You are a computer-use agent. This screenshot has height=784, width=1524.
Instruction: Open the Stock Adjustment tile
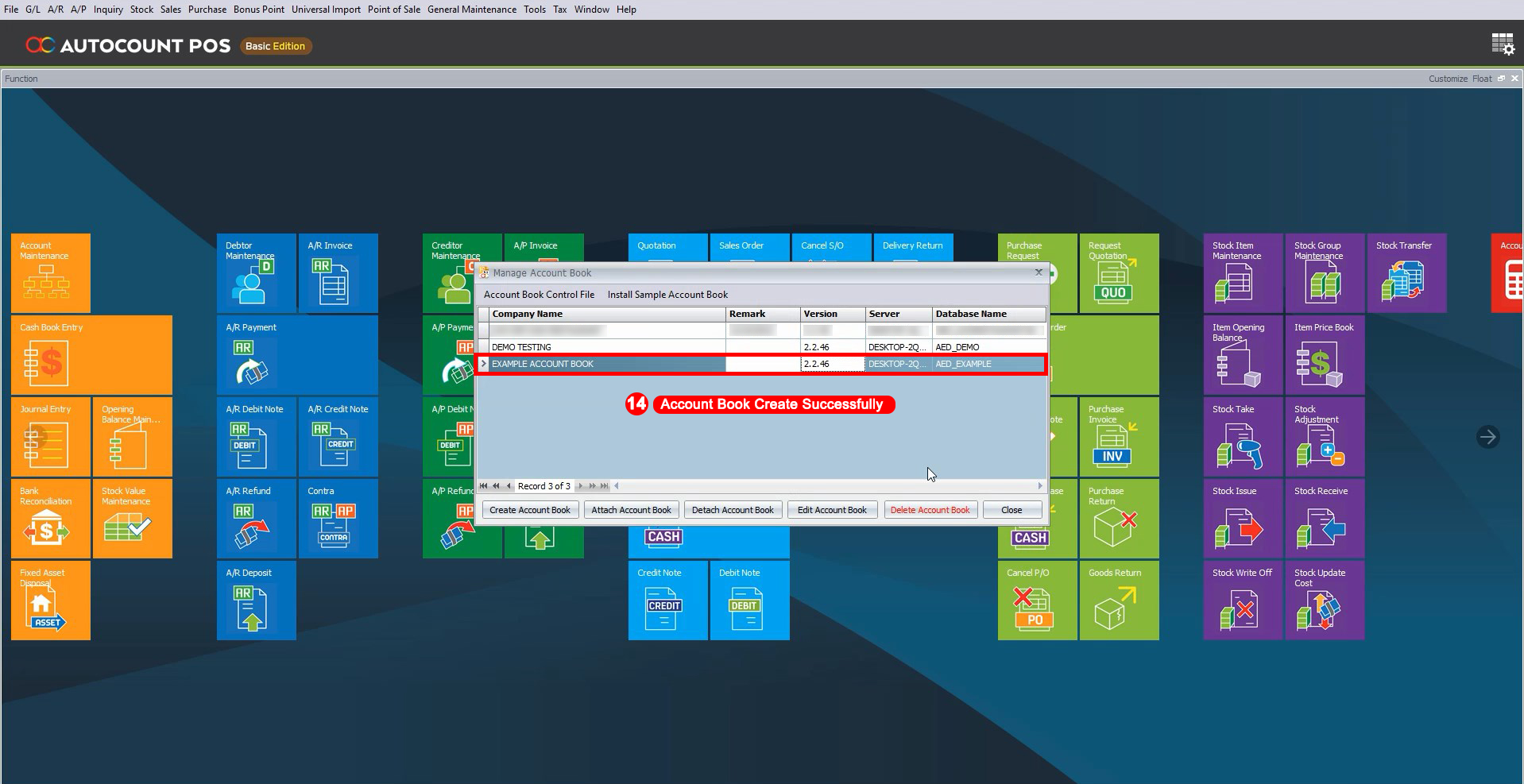pos(1325,436)
